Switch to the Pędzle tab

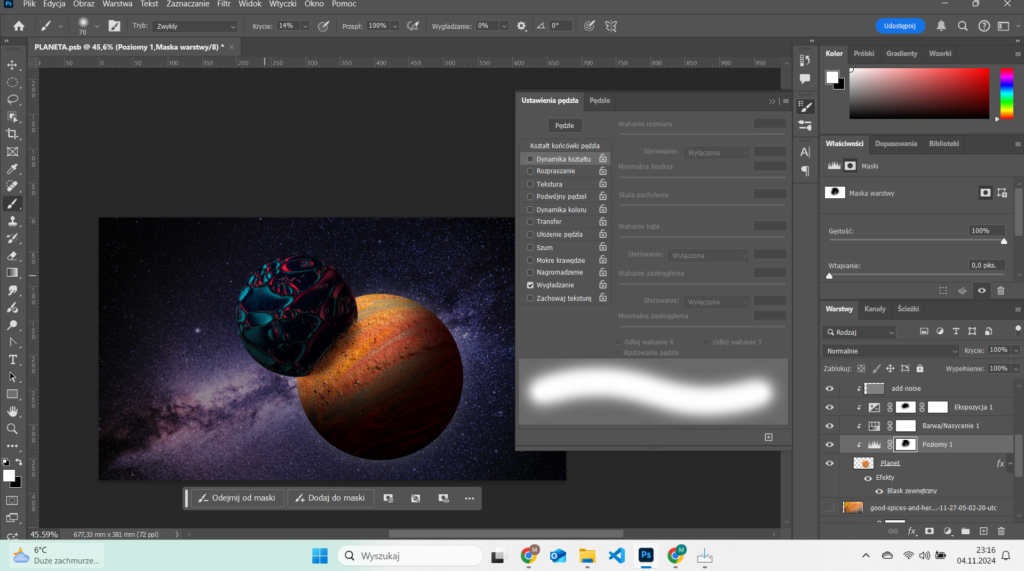point(600,101)
